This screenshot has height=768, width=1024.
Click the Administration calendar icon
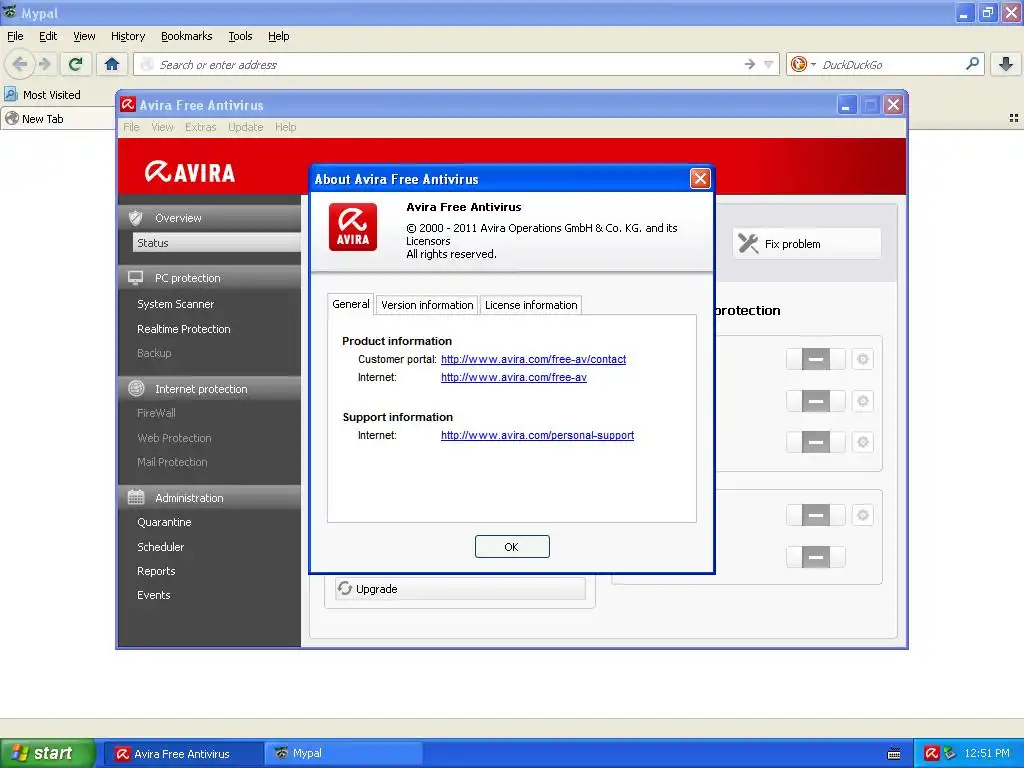(136, 498)
